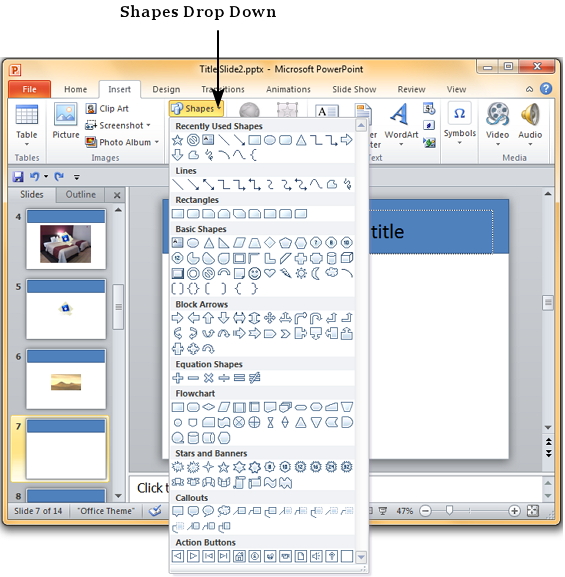Choose the right arrow block arrow
The width and height of the screenshot is (565, 577).
coord(177,318)
